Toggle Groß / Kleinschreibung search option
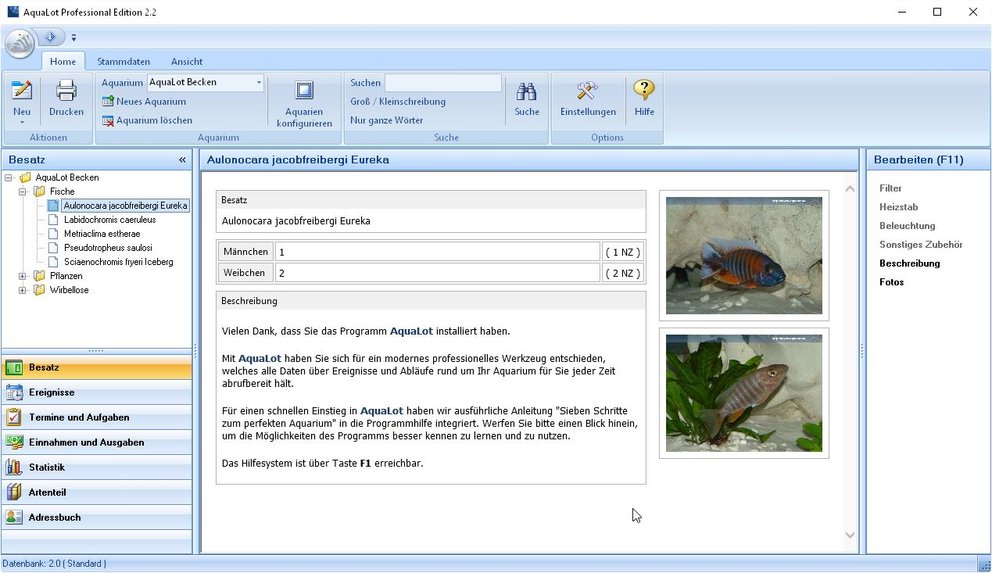Viewport: 992px width, 573px height. click(398, 101)
